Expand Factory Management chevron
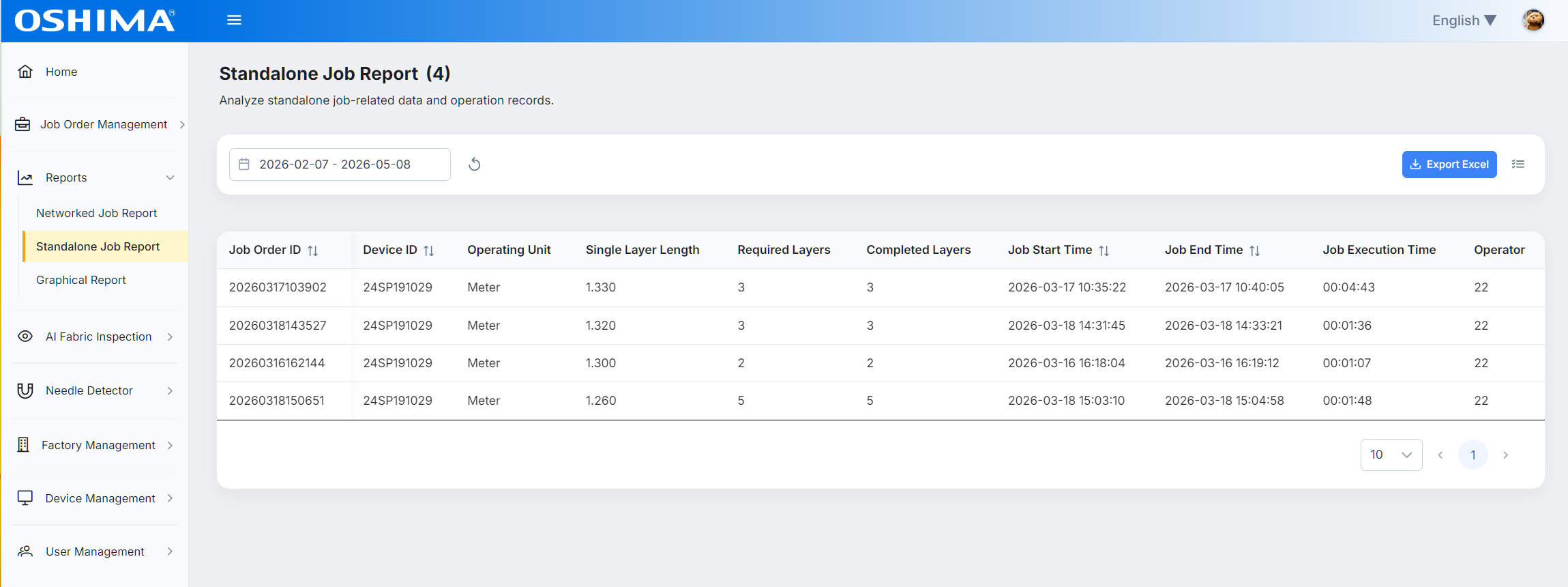Screen dimensions: 1568x587 [171, 445]
